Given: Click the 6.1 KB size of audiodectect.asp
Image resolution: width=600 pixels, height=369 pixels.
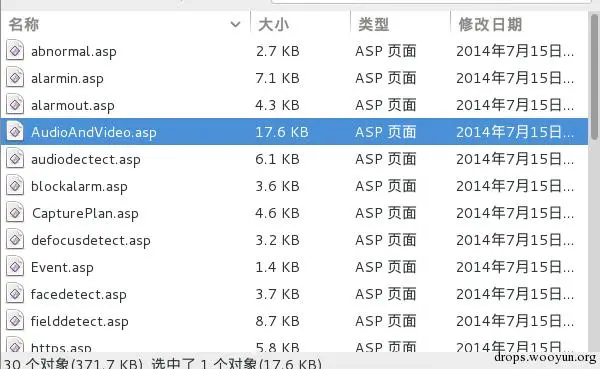Looking at the screenshot, I should tap(277, 159).
